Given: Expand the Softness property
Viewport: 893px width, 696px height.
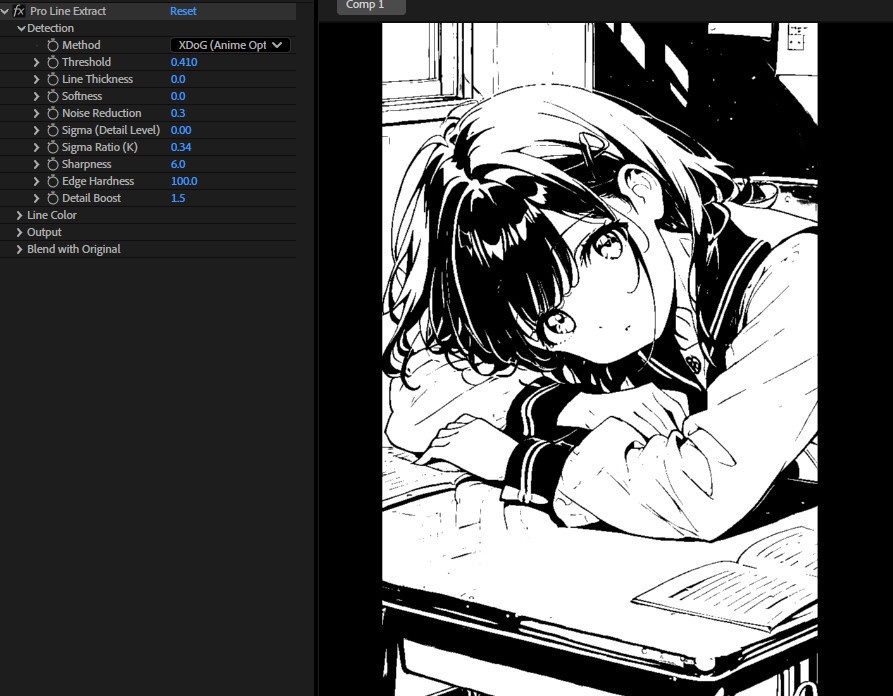Looking at the screenshot, I should click(36, 96).
